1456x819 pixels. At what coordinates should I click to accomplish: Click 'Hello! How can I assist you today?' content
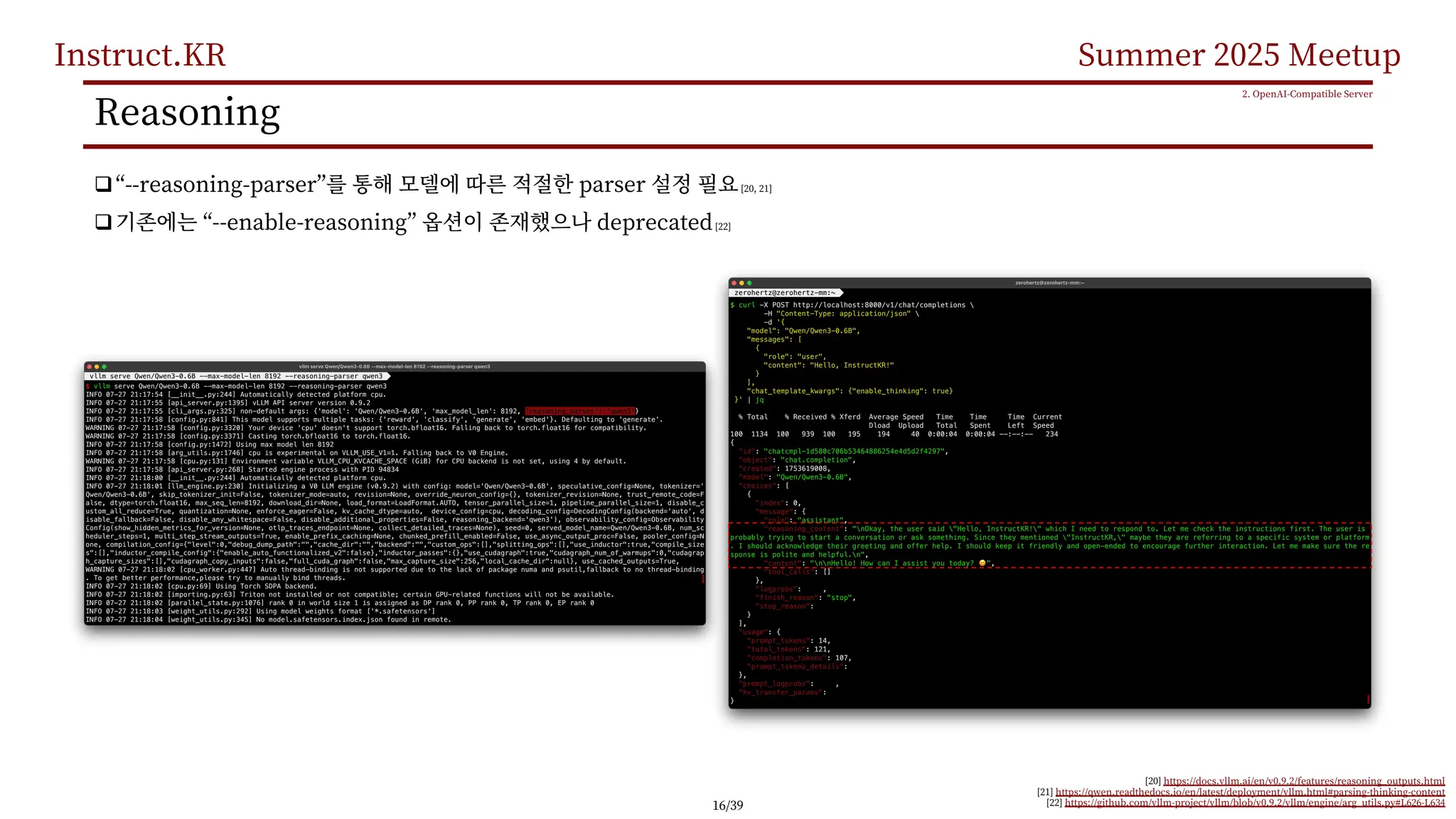coord(879,563)
